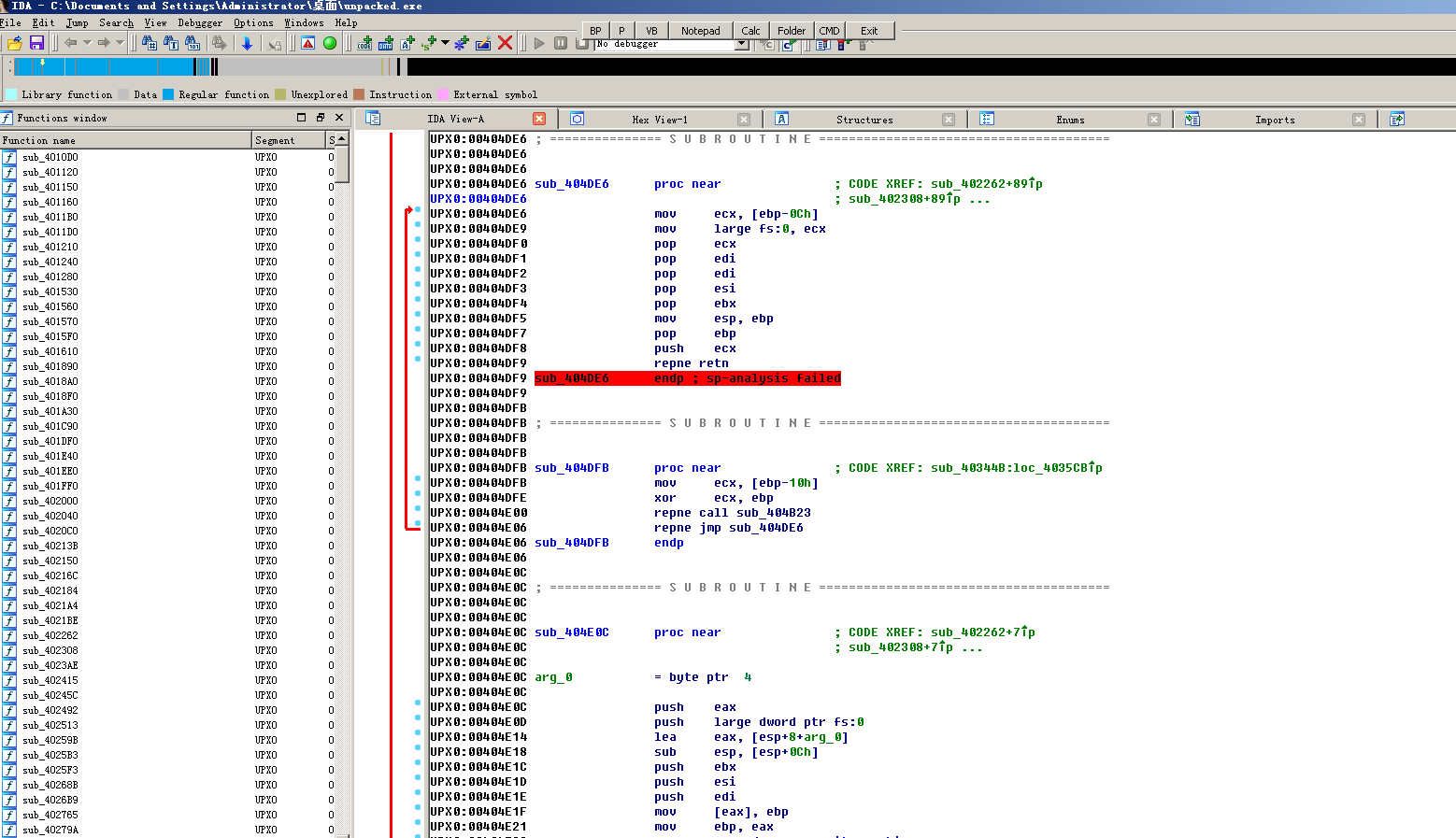1456x838 pixels.
Task: Click the Exit button
Action: point(869,31)
